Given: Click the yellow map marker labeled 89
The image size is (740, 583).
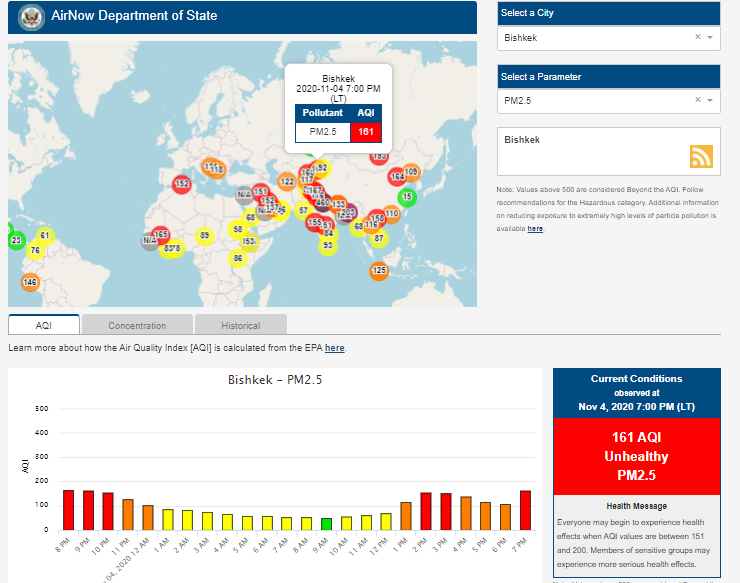Looking at the screenshot, I should tap(205, 236).
